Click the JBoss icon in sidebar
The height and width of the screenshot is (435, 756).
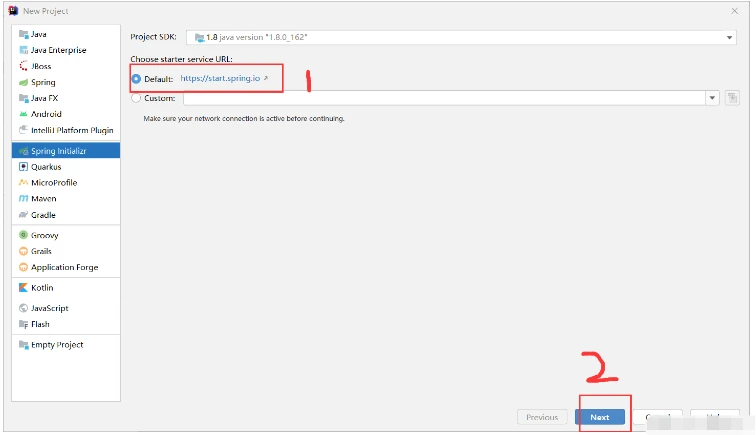(23, 66)
